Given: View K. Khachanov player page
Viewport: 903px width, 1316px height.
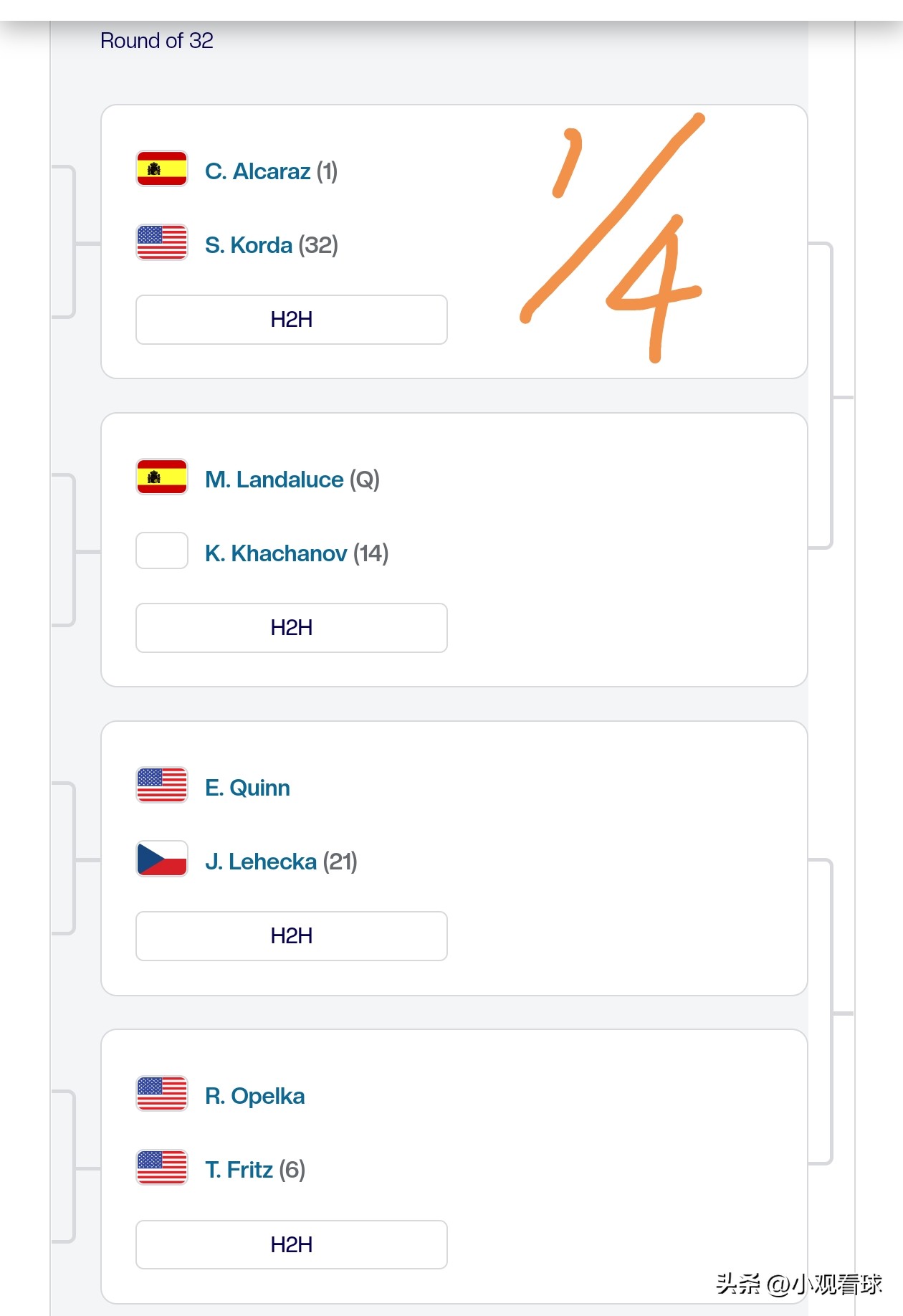Looking at the screenshot, I should pos(276,553).
